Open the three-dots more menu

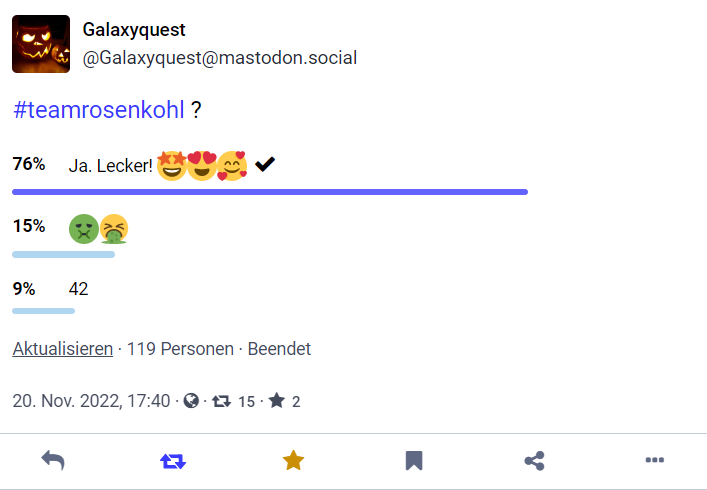point(655,460)
